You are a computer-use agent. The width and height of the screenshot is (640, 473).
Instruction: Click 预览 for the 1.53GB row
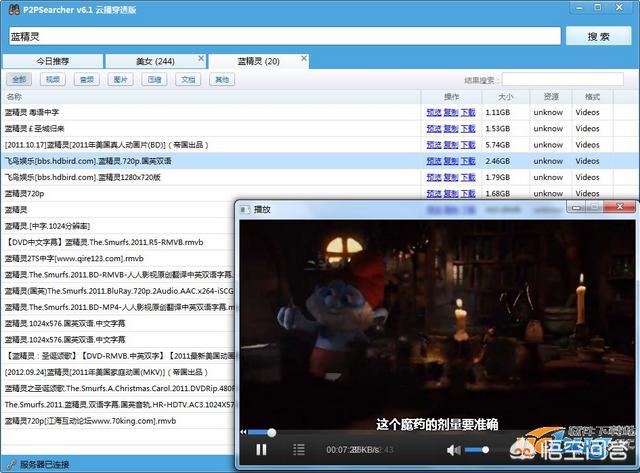tap(433, 129)
